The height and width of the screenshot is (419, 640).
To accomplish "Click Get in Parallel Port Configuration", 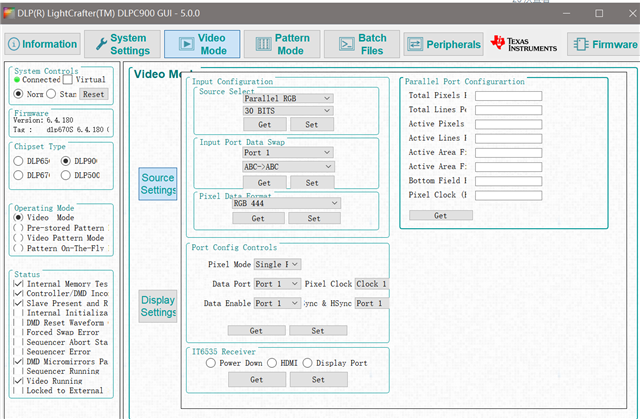I will click(441, 215).
